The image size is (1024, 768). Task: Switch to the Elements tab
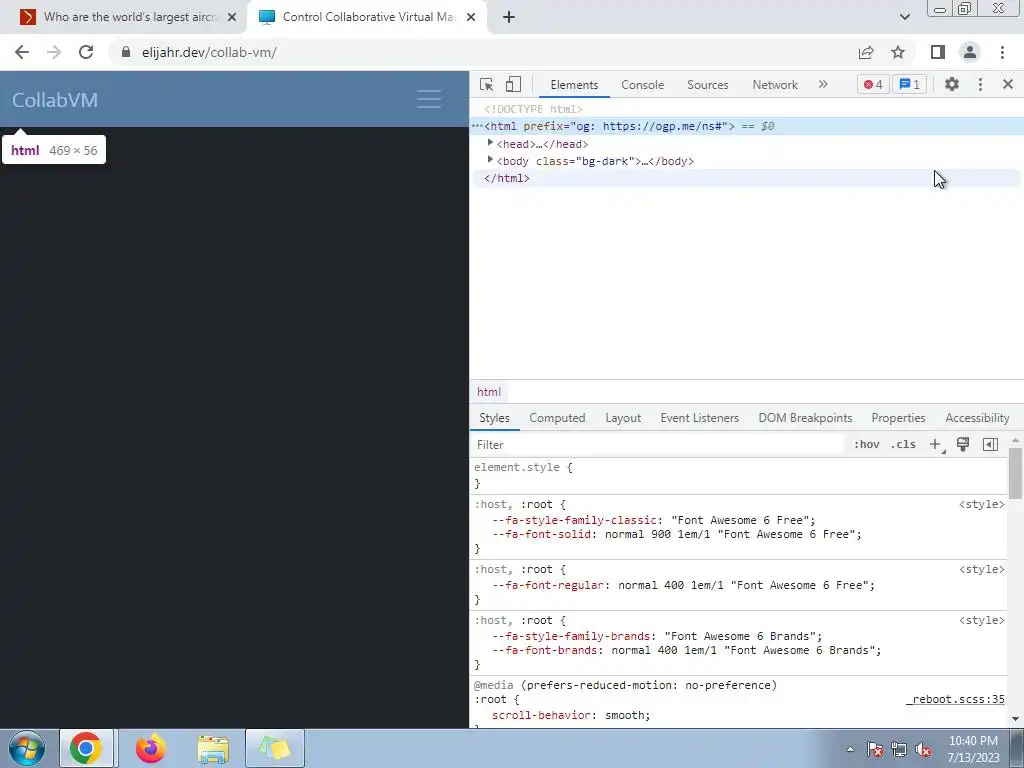[x=574, y=85]
